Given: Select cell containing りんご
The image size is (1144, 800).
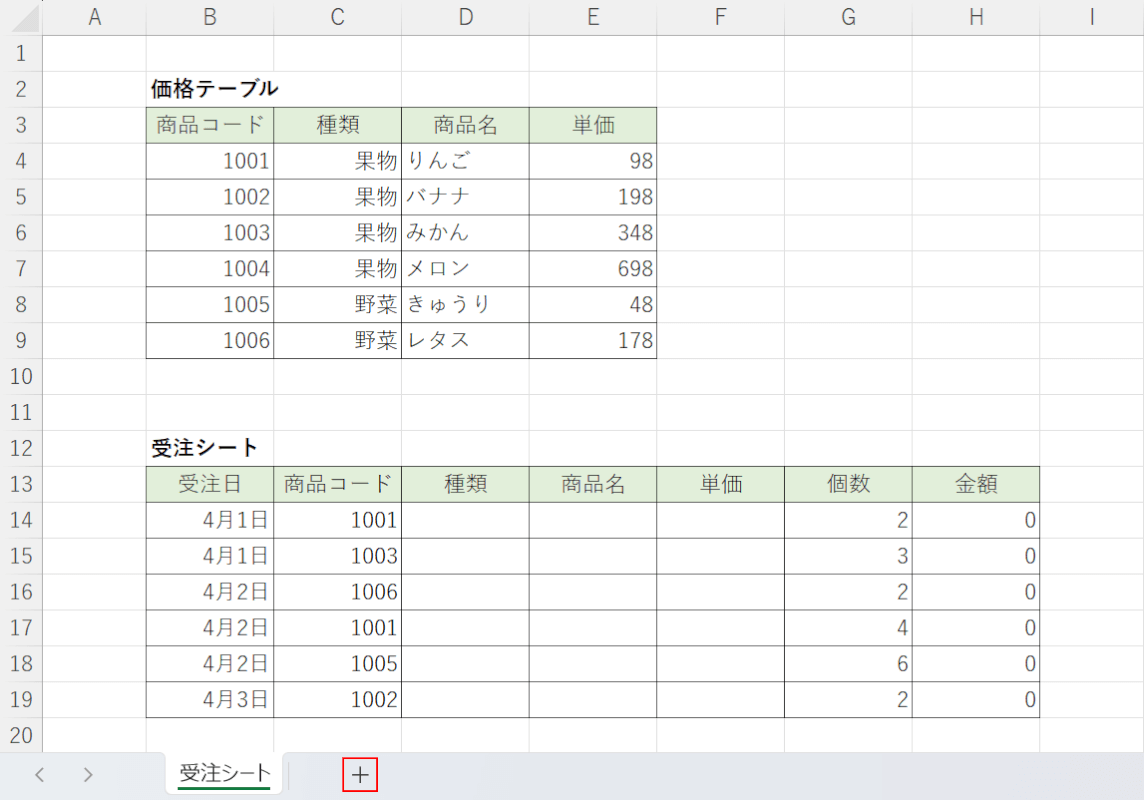Looking at the screenshot, I should tap(465, 161).
